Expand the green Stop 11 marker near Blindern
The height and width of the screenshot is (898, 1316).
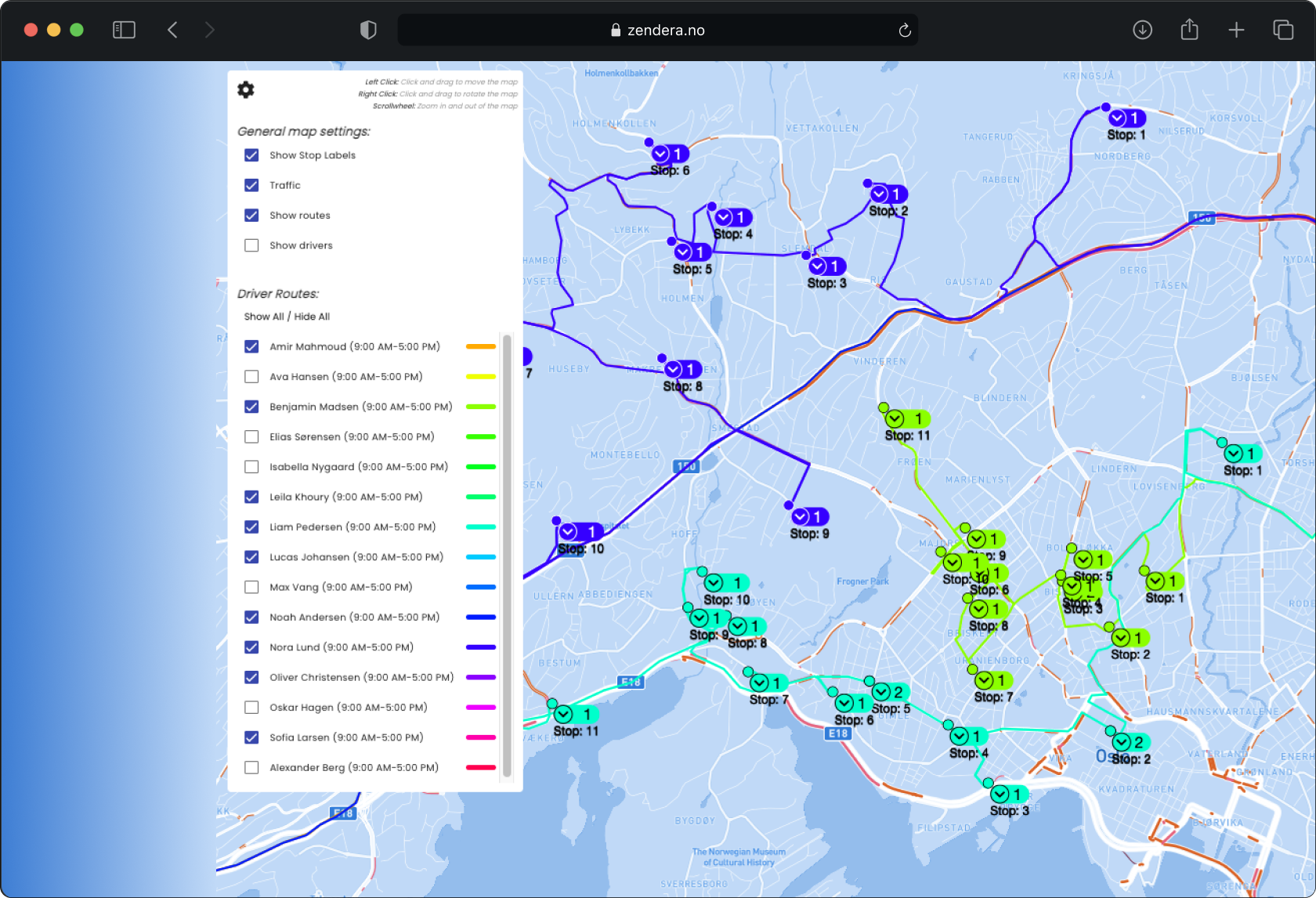(x=895, y=419)
